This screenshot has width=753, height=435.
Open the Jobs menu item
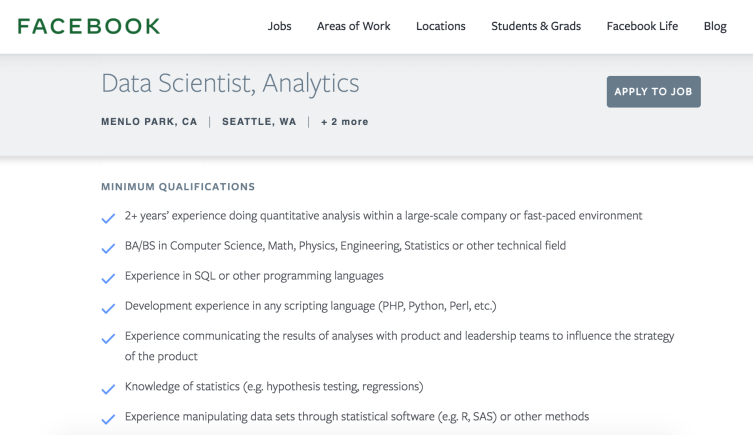pyautogui.click(x=280, y=26)
